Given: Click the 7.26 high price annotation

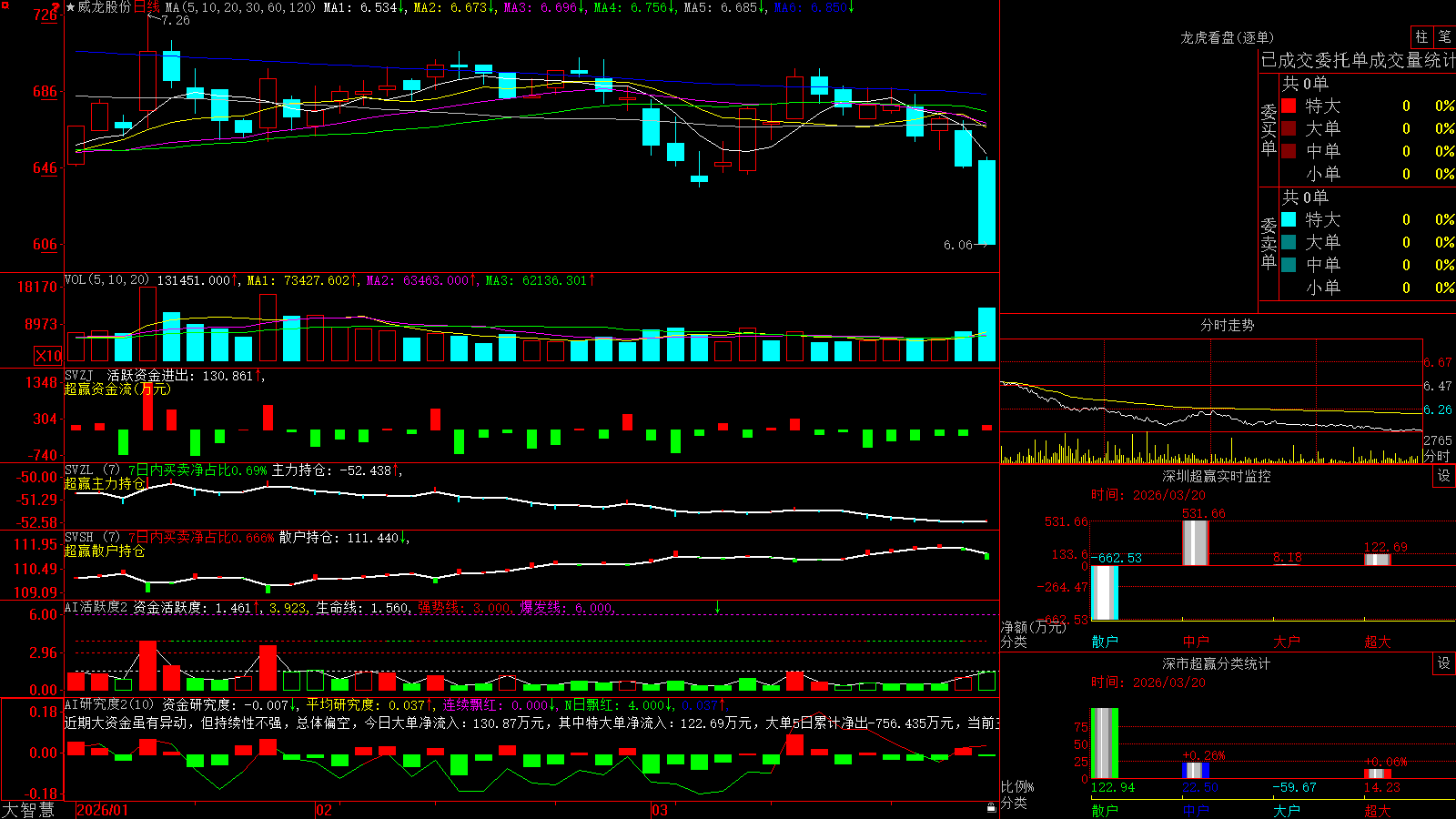Looking at the screenshot, I should click(176, 20).
